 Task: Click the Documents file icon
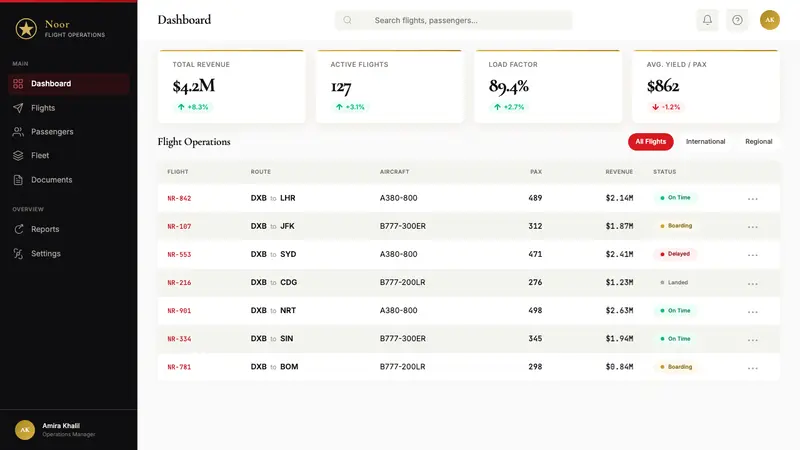tap(18, 180)
